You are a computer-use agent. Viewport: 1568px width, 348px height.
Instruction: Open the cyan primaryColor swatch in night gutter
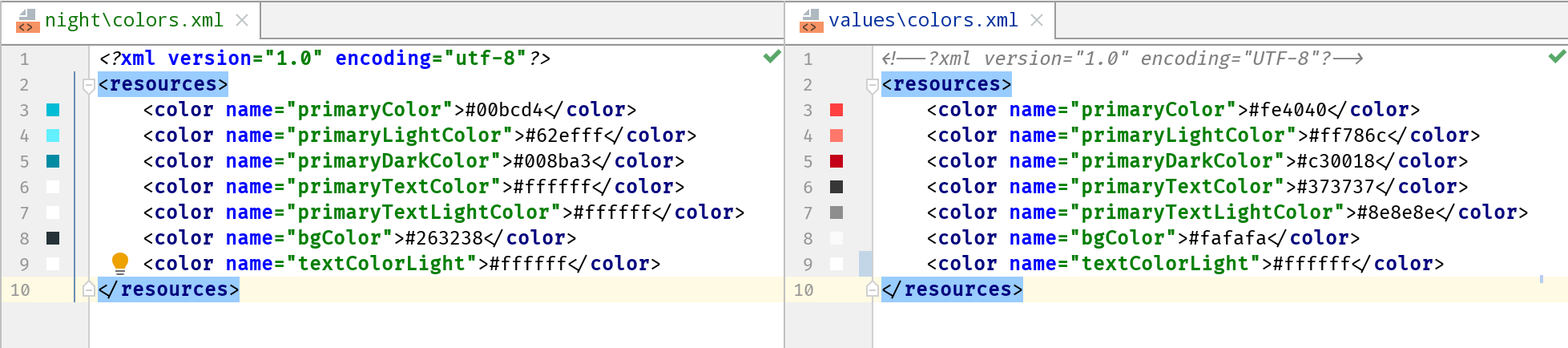coord(53,110)
